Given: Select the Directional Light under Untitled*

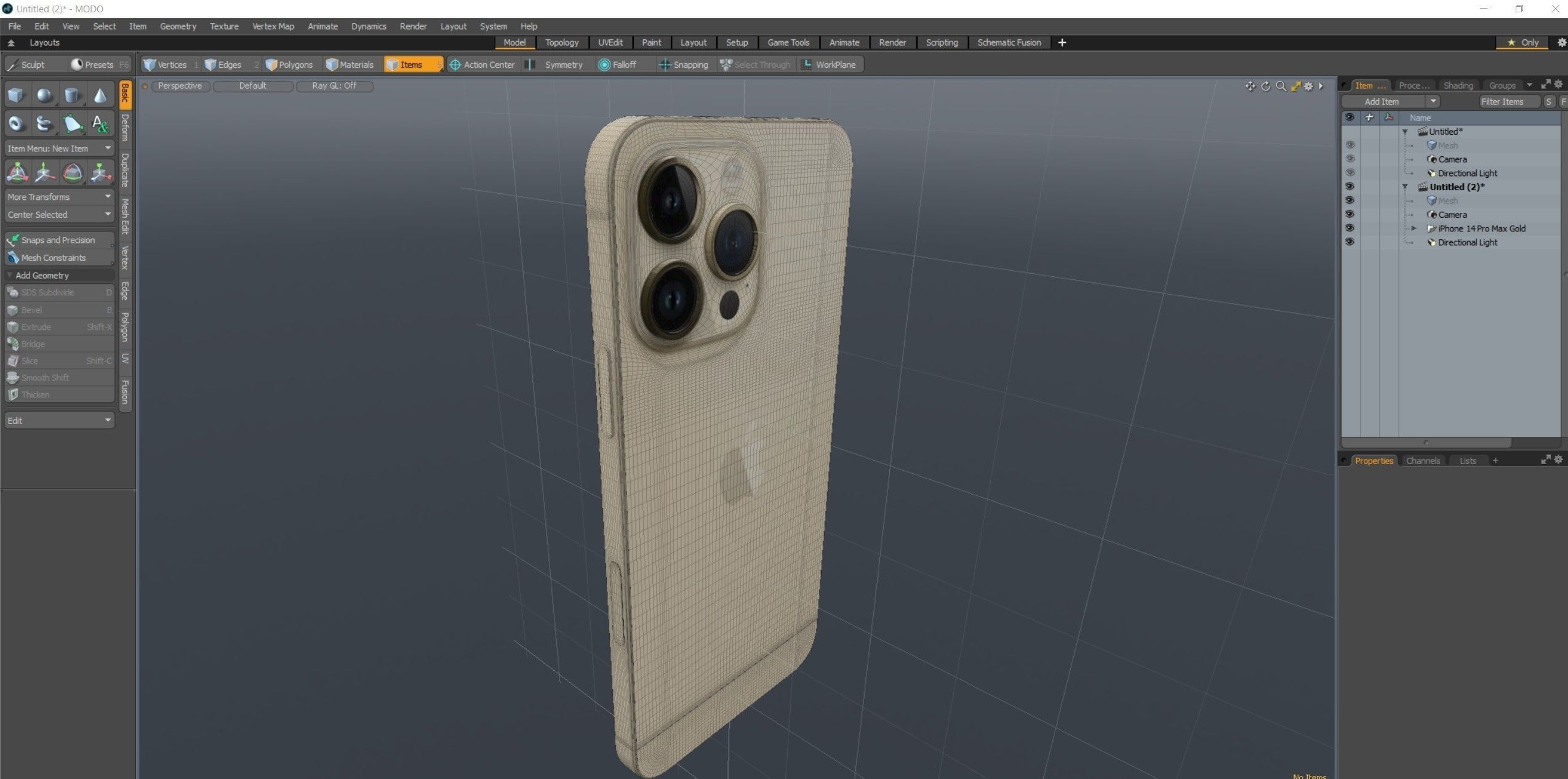Looking at the screenshot, I should [x=1467, y=173].
